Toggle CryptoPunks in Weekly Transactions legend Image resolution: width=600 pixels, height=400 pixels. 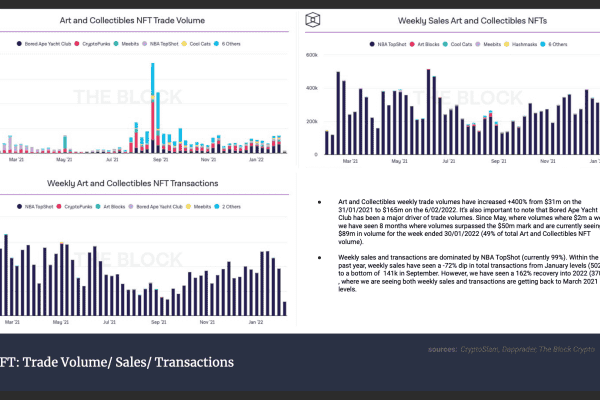click(x=74, y=206)
